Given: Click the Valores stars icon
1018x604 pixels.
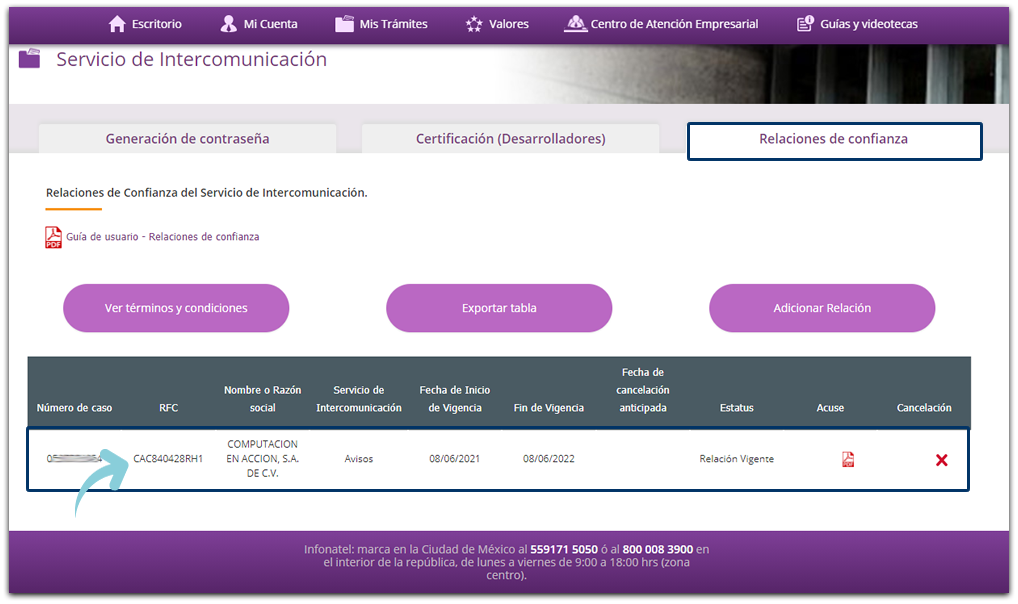Looking at the screenshot, I should click(x=474, y=24).
